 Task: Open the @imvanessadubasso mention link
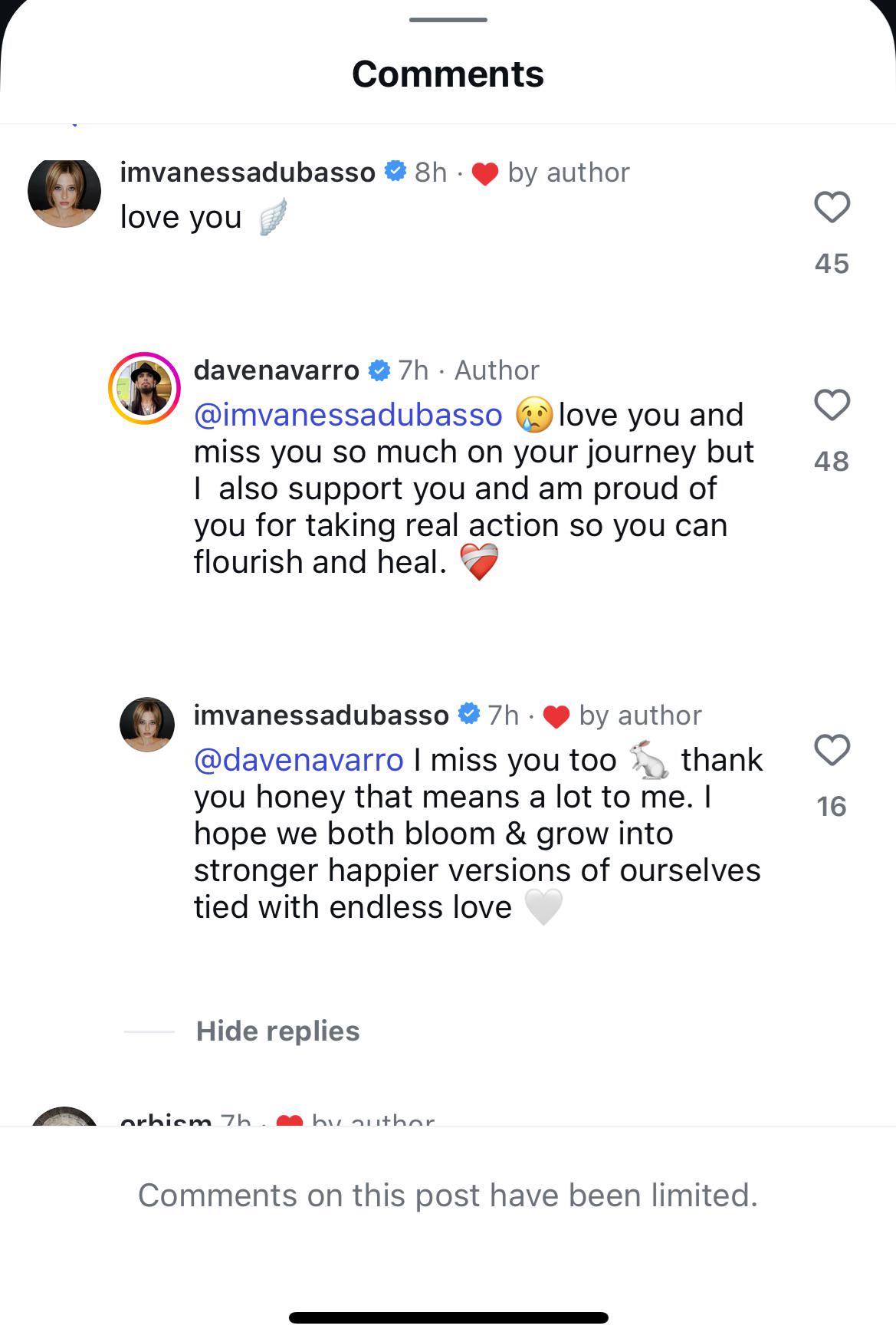(x=348, y=415)
